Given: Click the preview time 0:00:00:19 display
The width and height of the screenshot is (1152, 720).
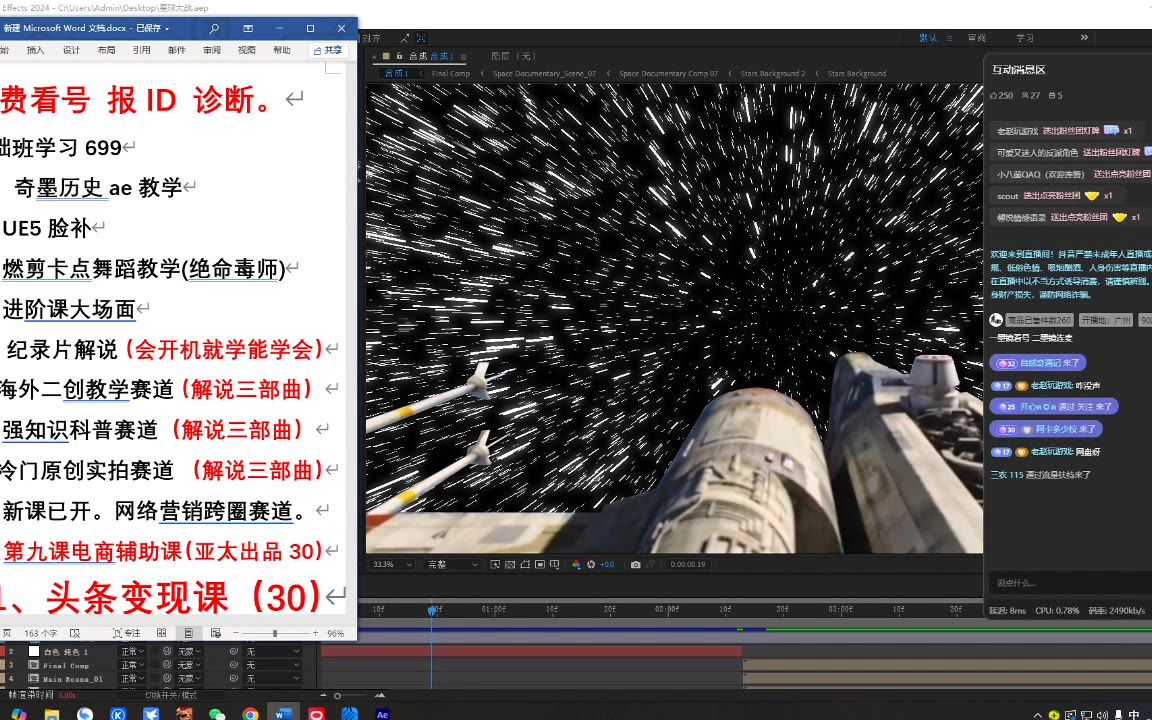Looking at the screenshot, I should pyautogui.click(x=688, y=564).
